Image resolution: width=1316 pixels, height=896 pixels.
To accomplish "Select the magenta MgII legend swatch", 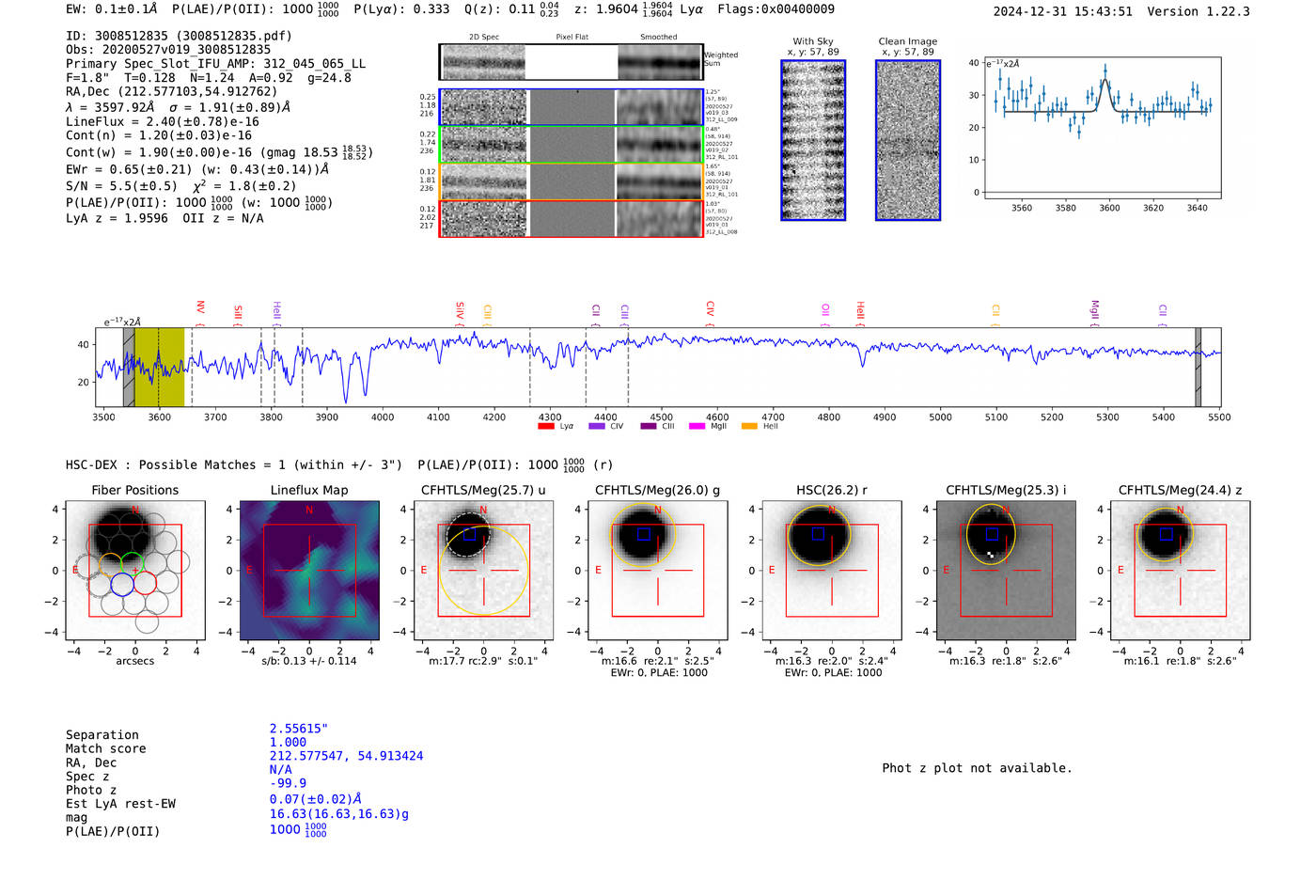I will (697, 427).
